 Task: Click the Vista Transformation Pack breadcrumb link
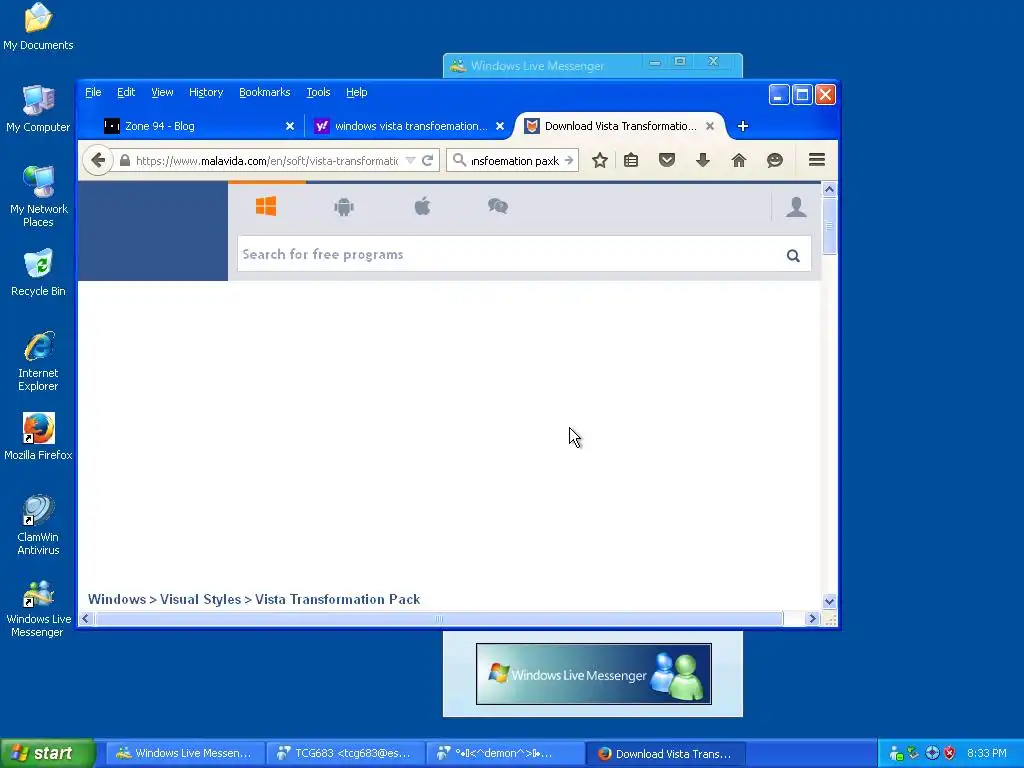pos(337,599)
